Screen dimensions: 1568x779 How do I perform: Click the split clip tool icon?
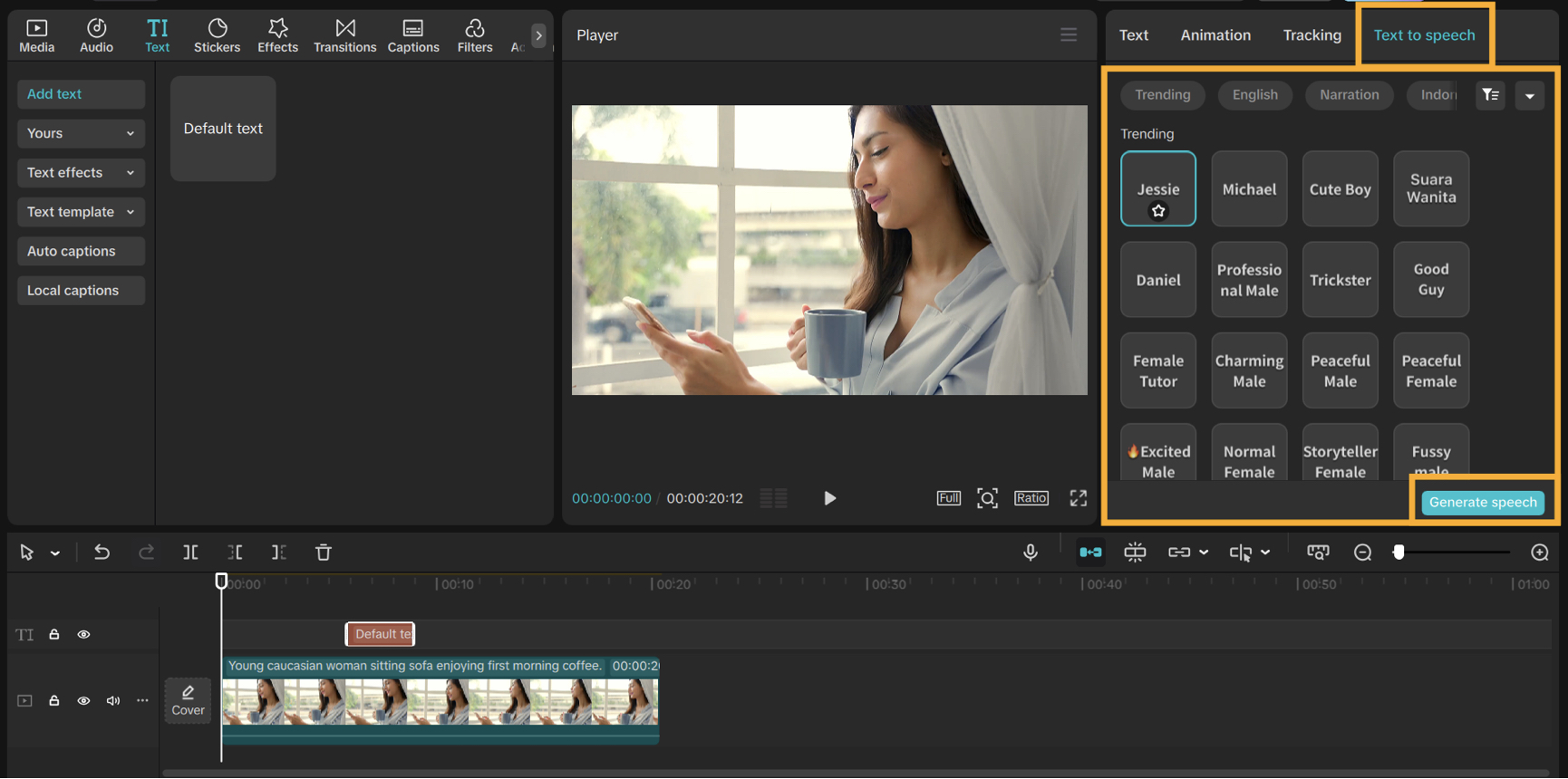190,553
